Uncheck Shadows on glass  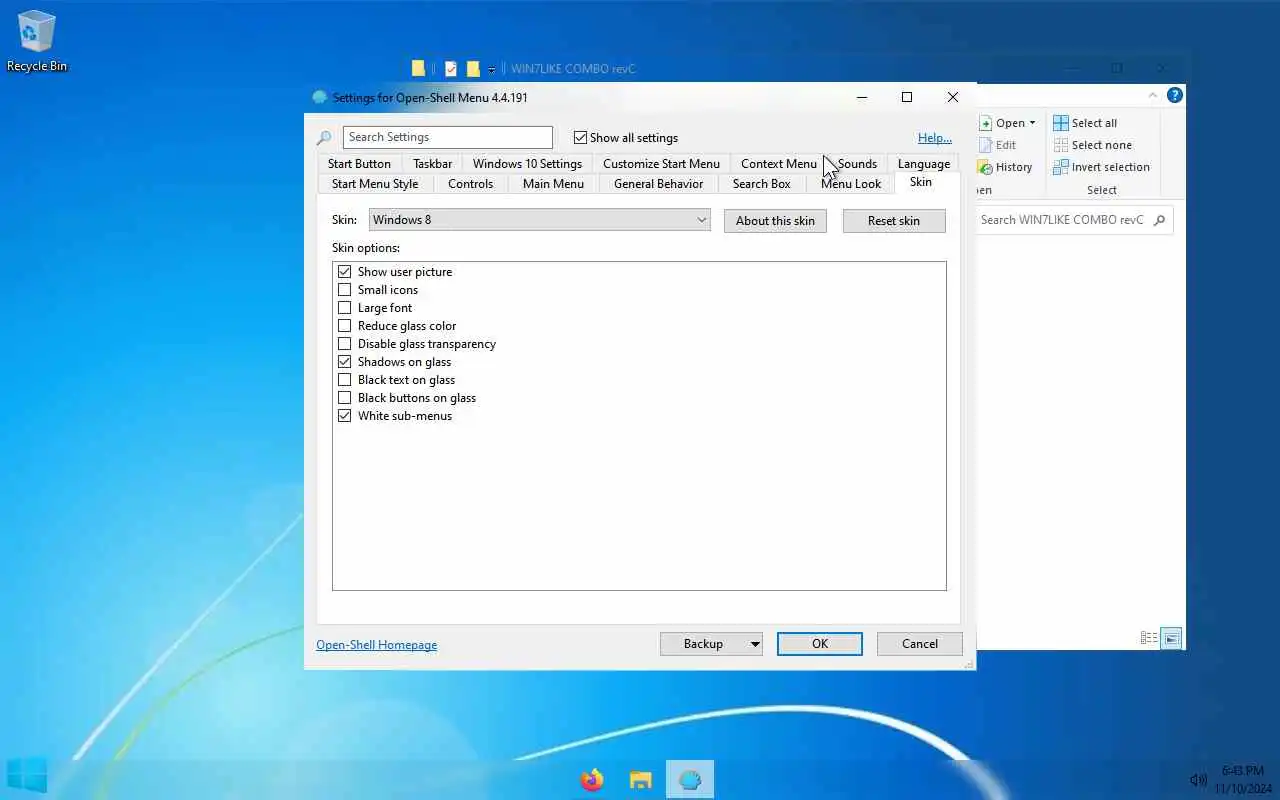(x=344, y=362)
